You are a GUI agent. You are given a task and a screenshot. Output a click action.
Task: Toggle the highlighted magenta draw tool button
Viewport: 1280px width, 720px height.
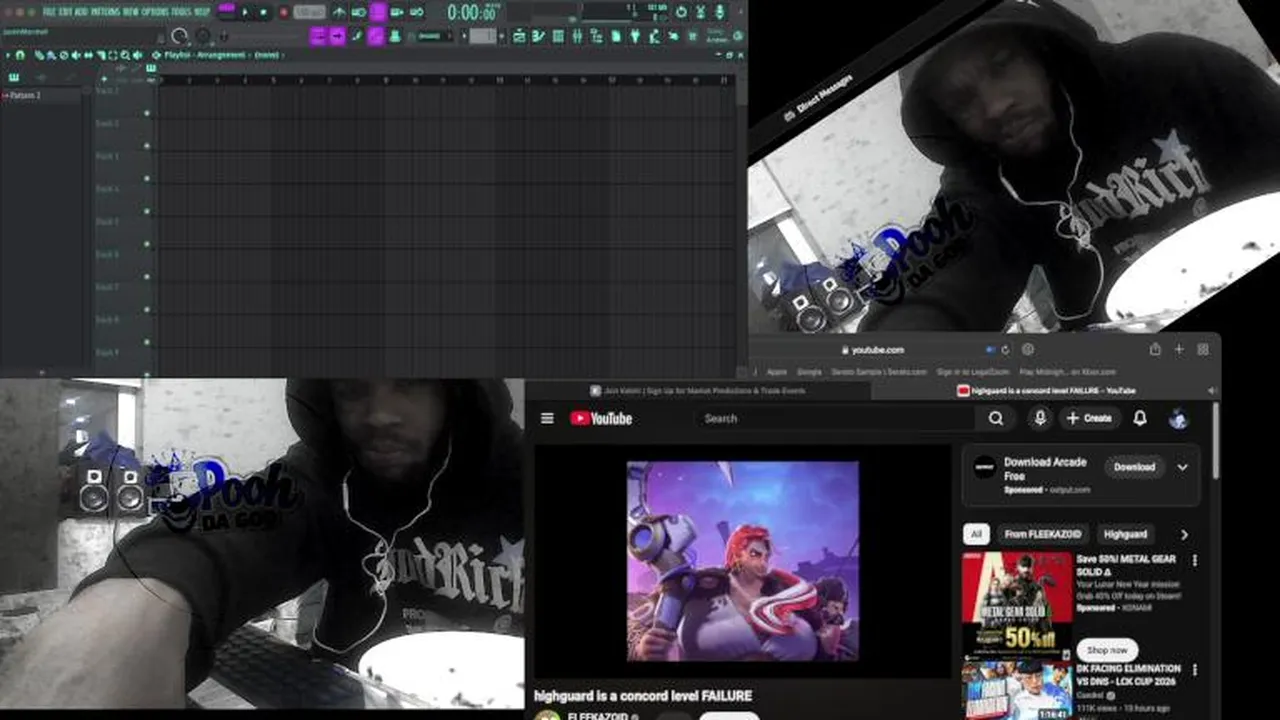[x=375, y=36]
